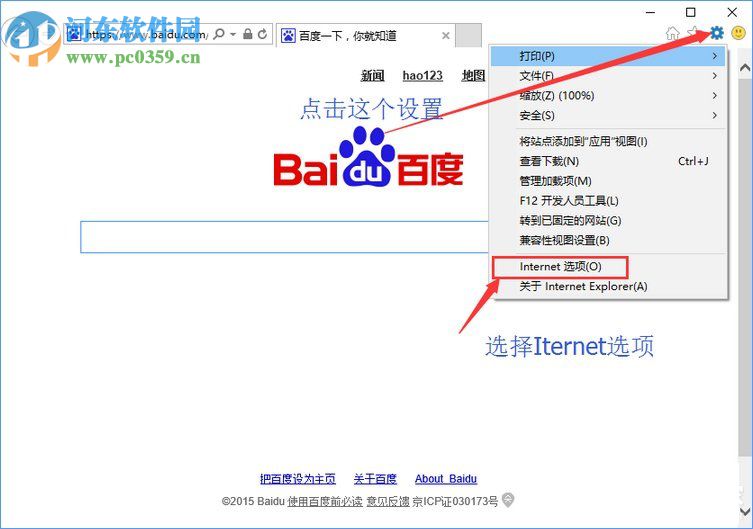Image resolution: width=753 pixels, height=529 pixels.
Task: Expand the 文件(F) submenu arrow
Action: [x=715, y=76]
